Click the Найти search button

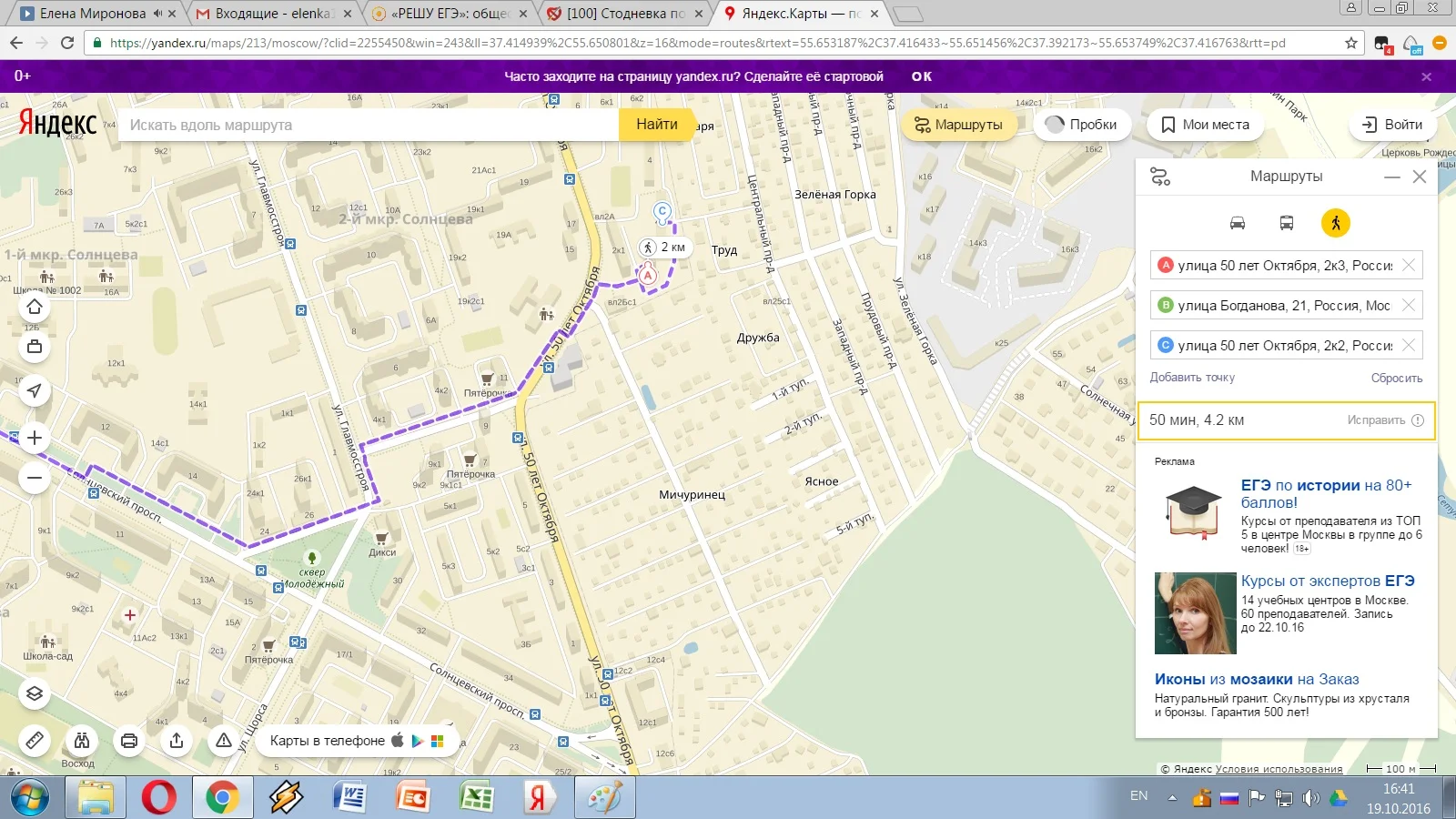(x=657, y=125)
